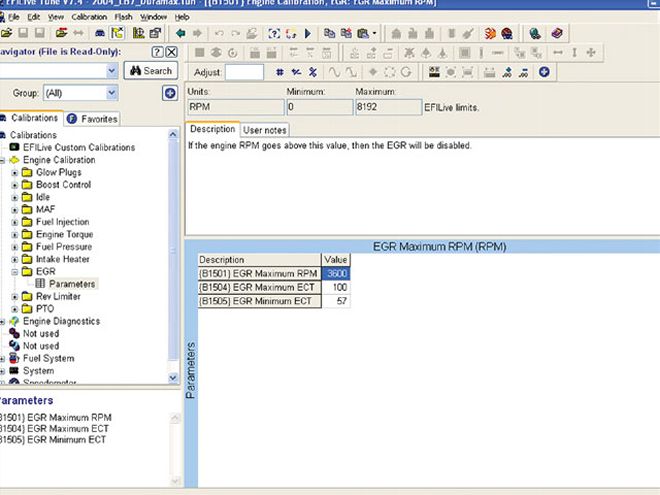Expand the MAF folder
The width and height of the screenshot is (660, 495).
[x=14, y=210]
